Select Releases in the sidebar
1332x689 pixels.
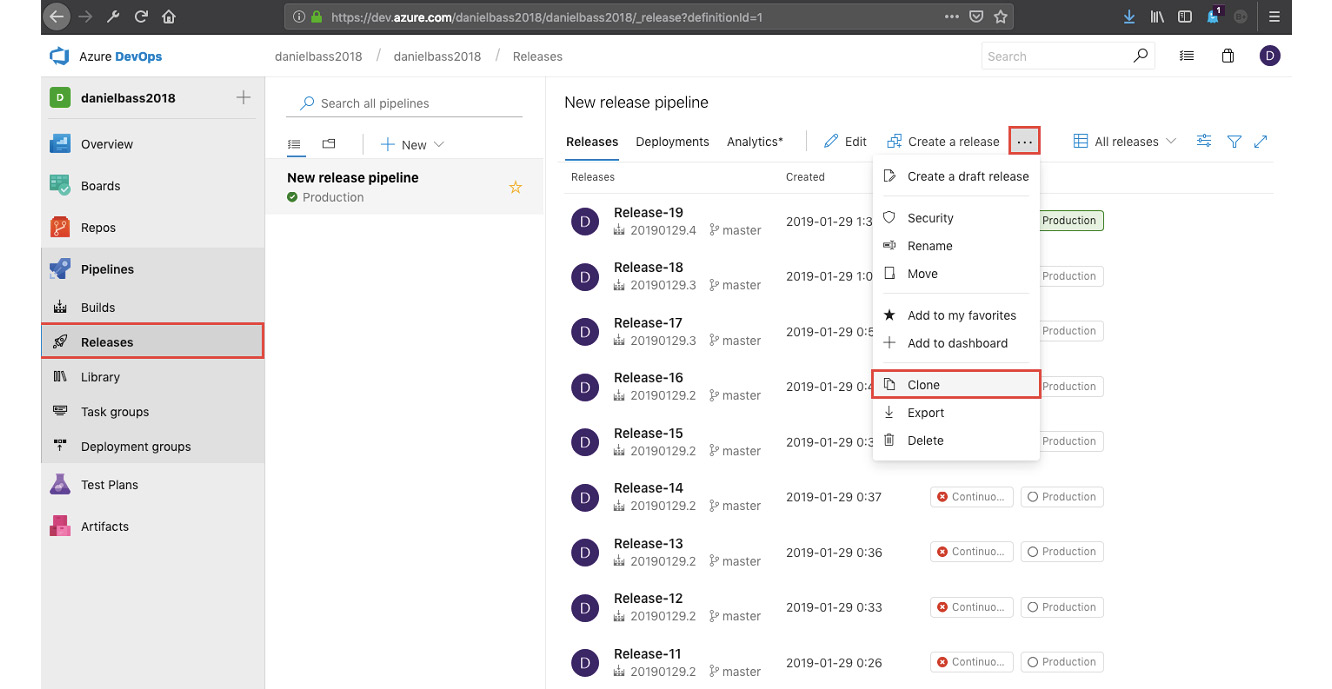pos(152,341)
